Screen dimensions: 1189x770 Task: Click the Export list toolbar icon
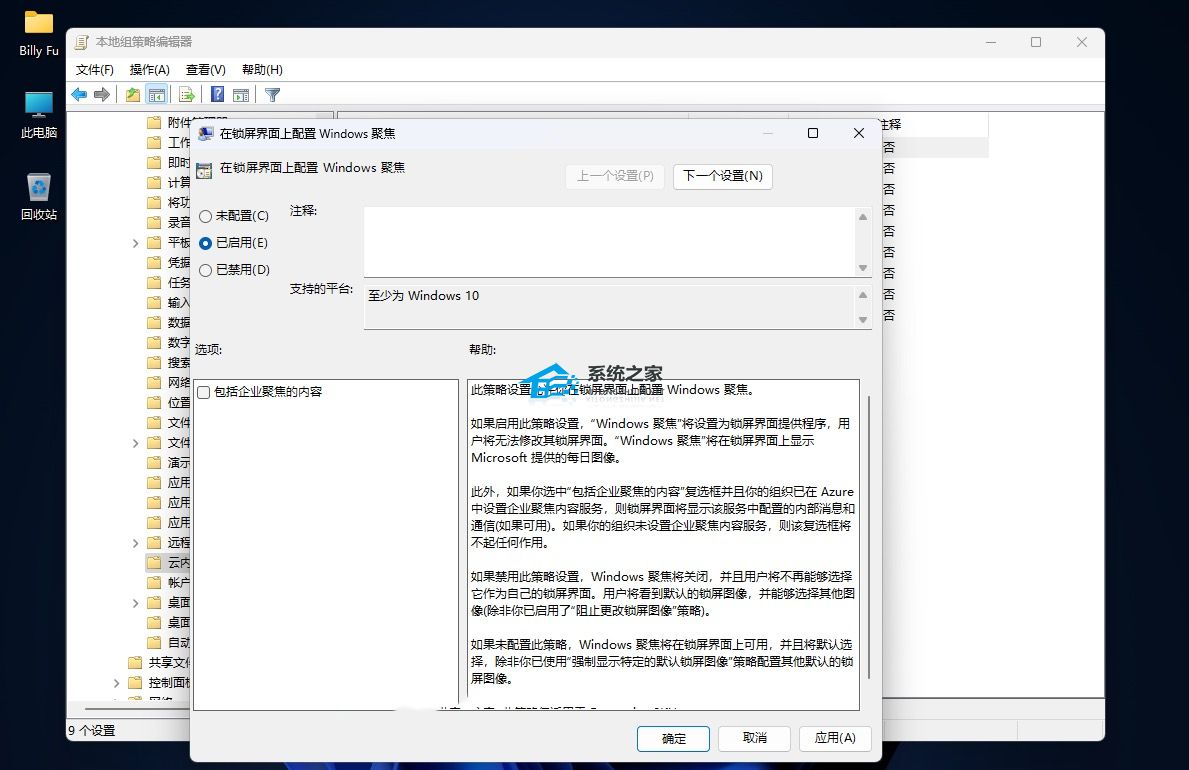pos(187,95)
